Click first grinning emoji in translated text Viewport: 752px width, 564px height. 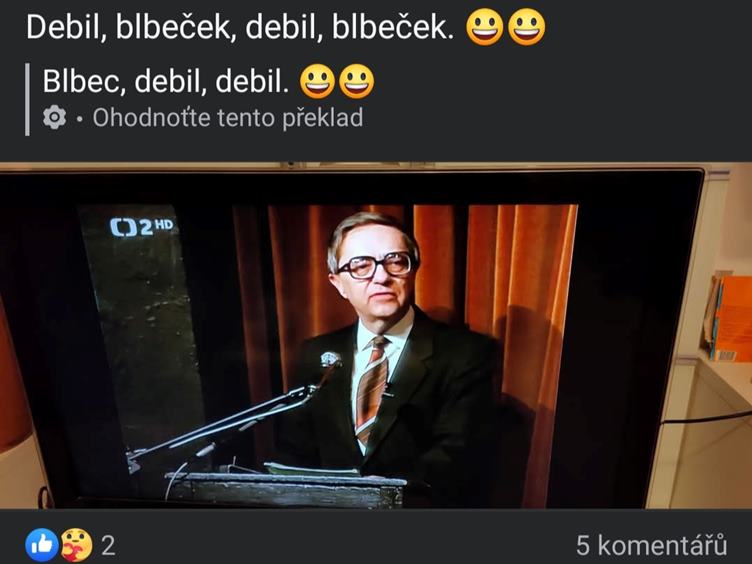[x=317, y=81]
